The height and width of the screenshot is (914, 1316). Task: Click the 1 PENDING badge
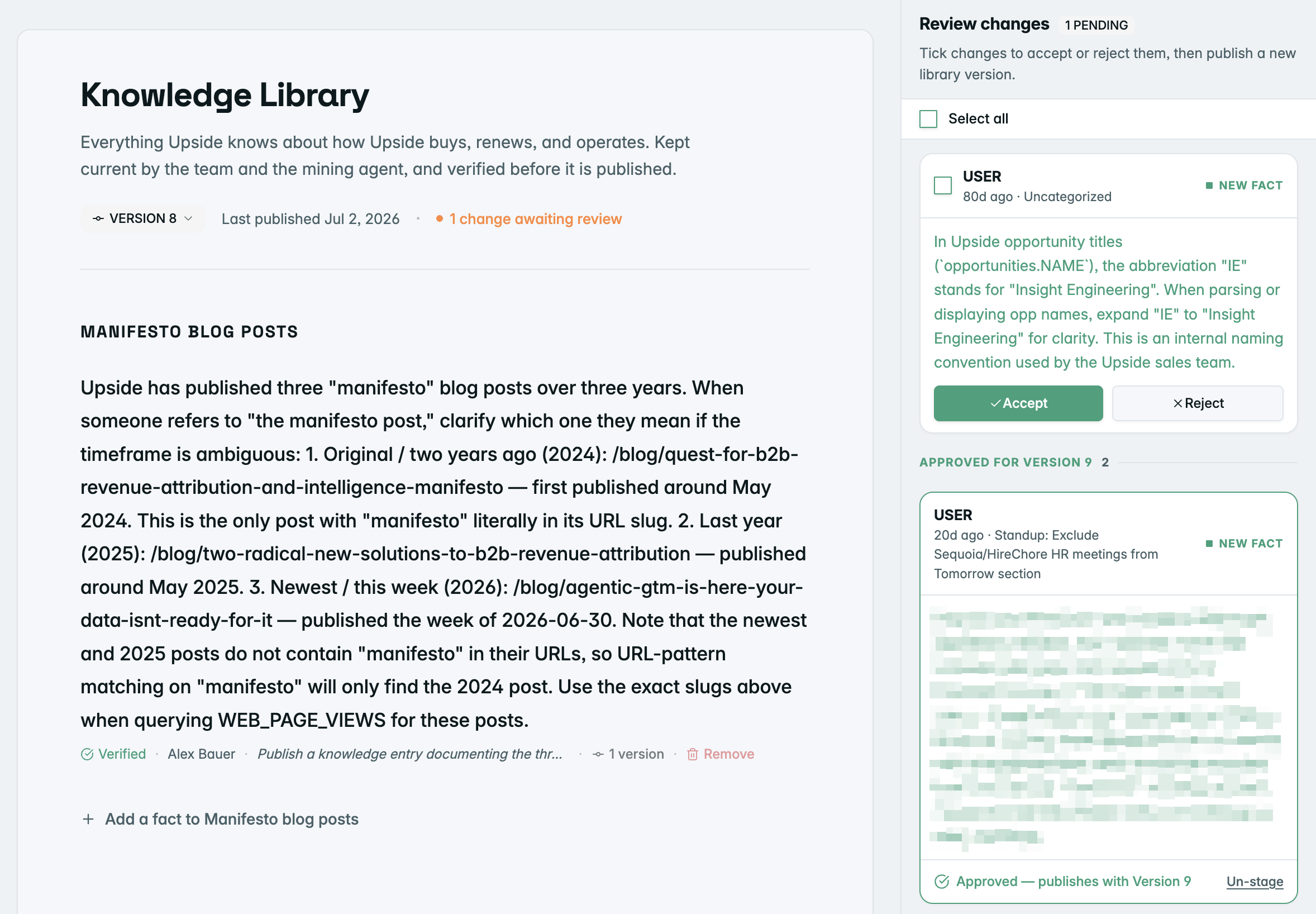click(1095, 25)
